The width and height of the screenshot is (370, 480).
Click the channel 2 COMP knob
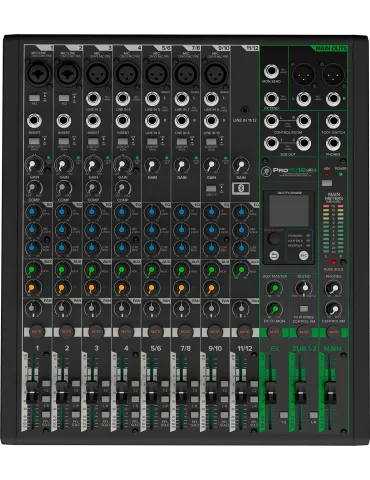63,189
